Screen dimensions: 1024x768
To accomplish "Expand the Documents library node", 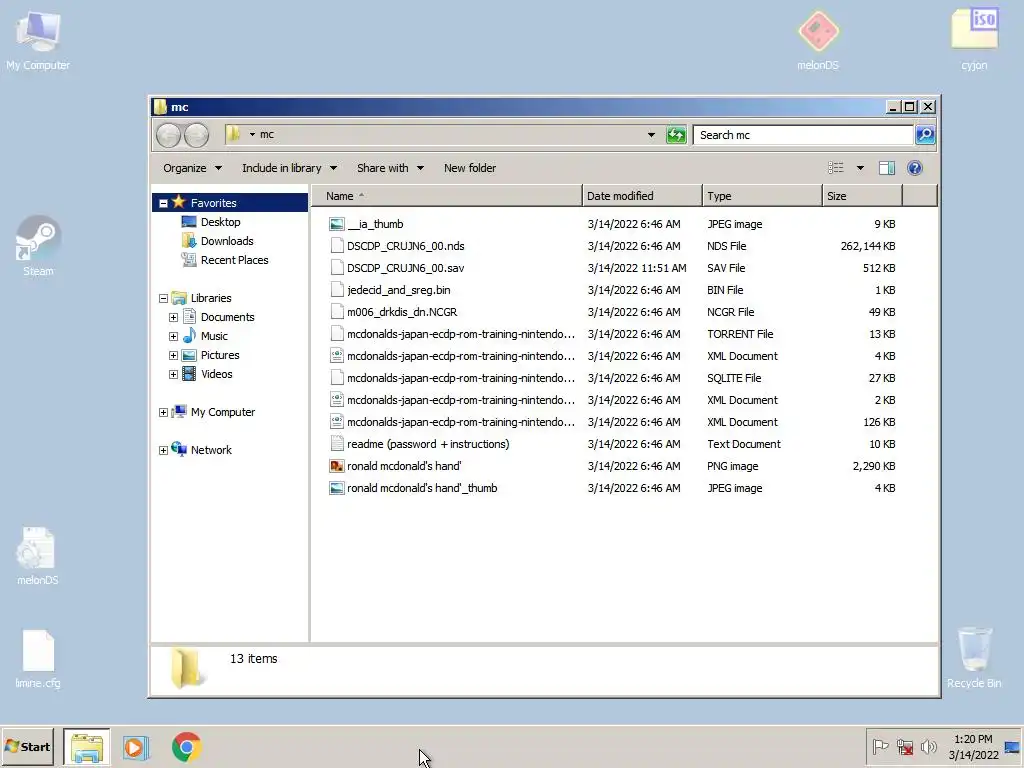I will tap(173, 317).
